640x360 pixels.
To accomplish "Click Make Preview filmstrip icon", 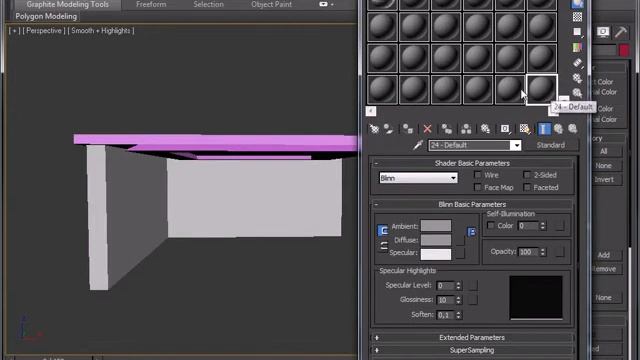I will pos(577,63).
